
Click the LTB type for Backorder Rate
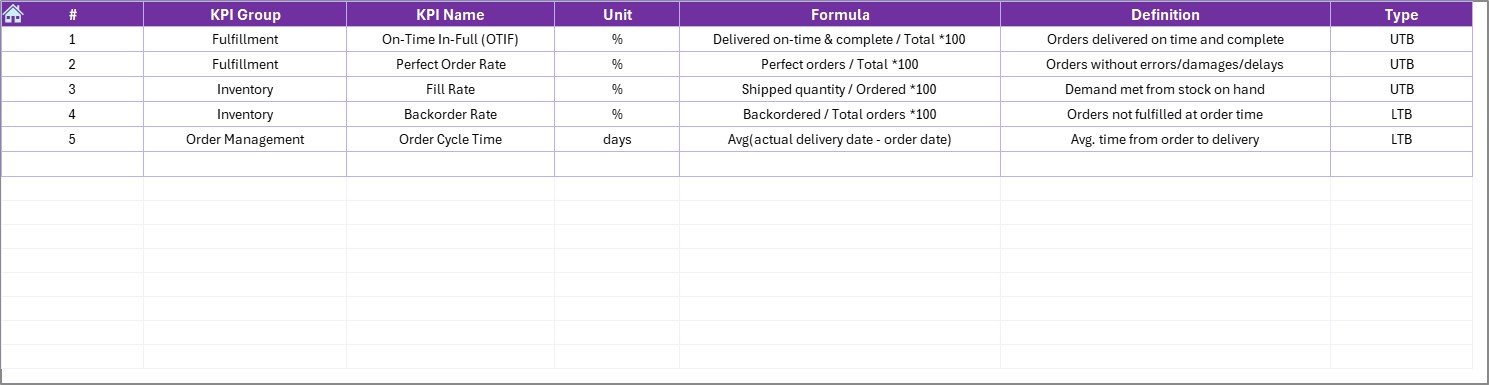coord(1401,114)
